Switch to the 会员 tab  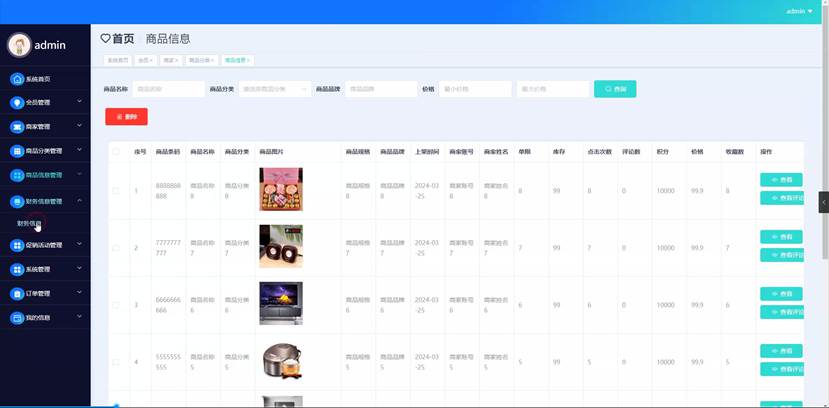145,60
